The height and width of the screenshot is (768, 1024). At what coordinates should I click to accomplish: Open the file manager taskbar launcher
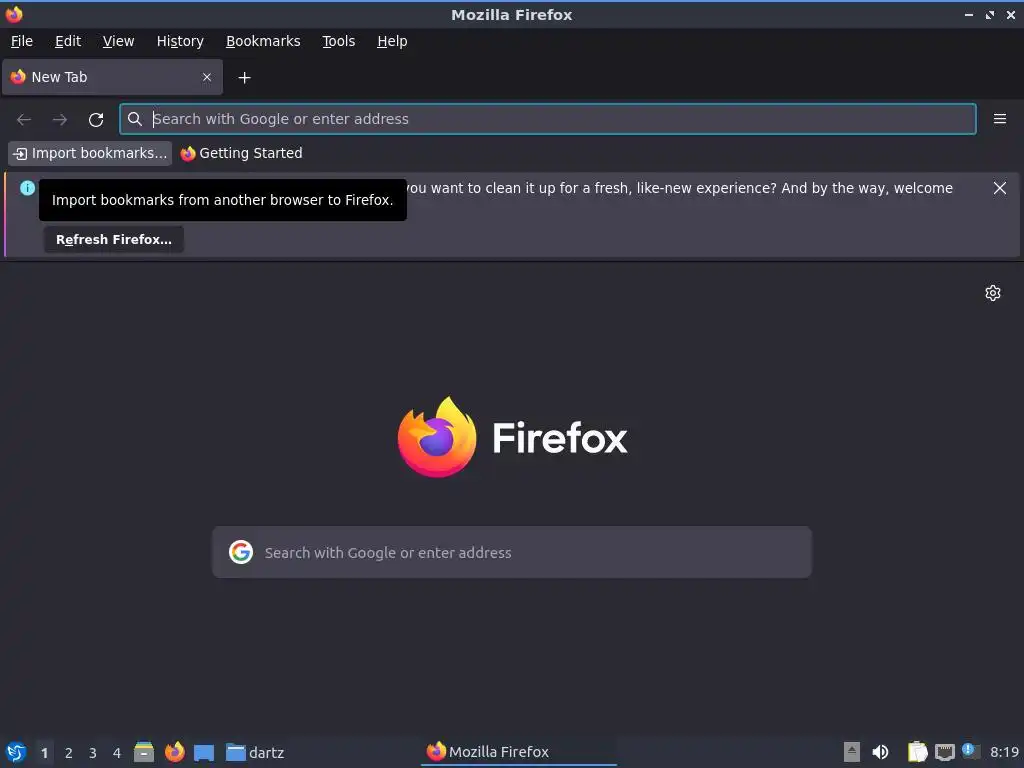coord(144,752)
